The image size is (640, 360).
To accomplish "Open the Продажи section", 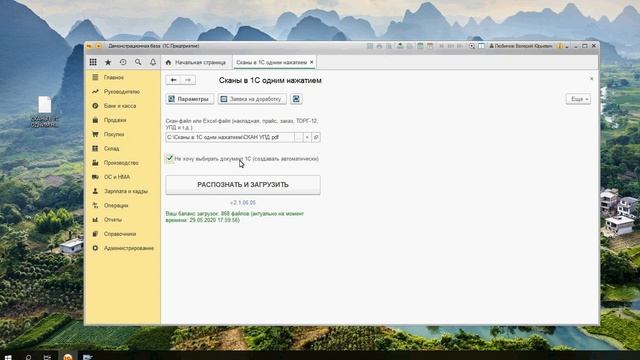I will tap(115, 120).
